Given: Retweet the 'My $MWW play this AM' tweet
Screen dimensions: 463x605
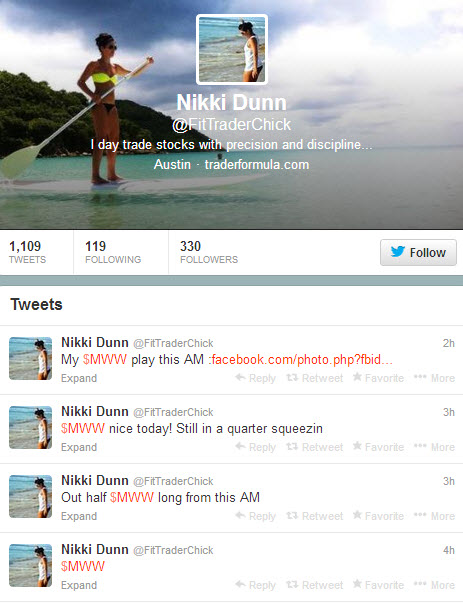Looking at the screenshot, I should click(x=314, y=378).
